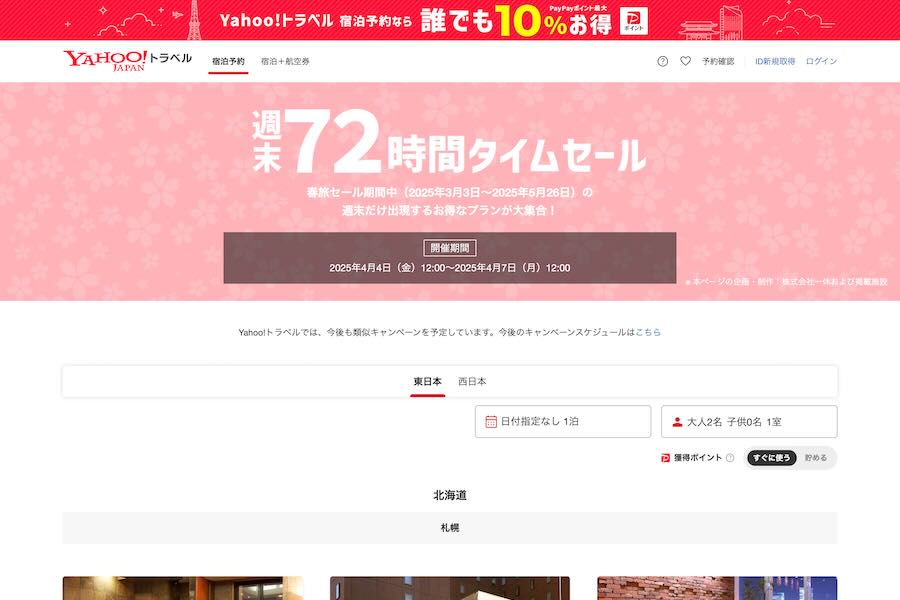
Task: Open 予約確認 reservation check link
Action: click(718, 61)
